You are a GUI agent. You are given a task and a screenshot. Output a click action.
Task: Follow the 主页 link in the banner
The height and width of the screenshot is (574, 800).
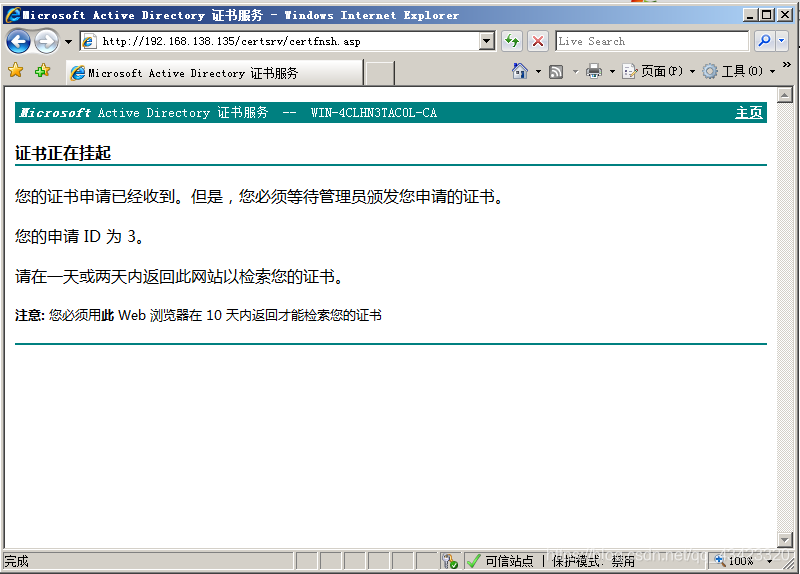pos(748,113)
